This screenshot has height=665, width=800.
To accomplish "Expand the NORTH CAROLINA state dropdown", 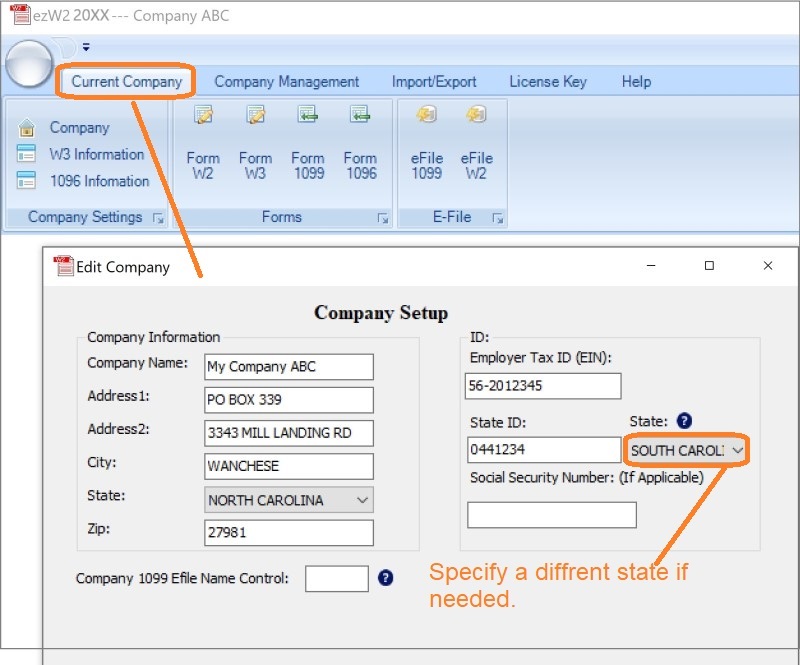I will [362, 500].
